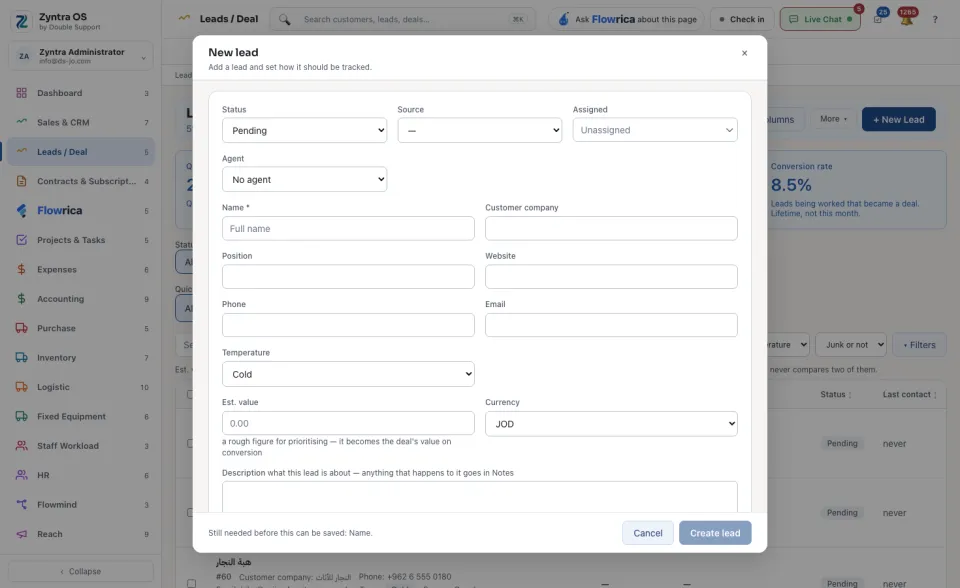The height and width of the screenshot is (588, 960).
Task: Click the Dashboard grid icon in sidebar
Action: pos(21,93)
